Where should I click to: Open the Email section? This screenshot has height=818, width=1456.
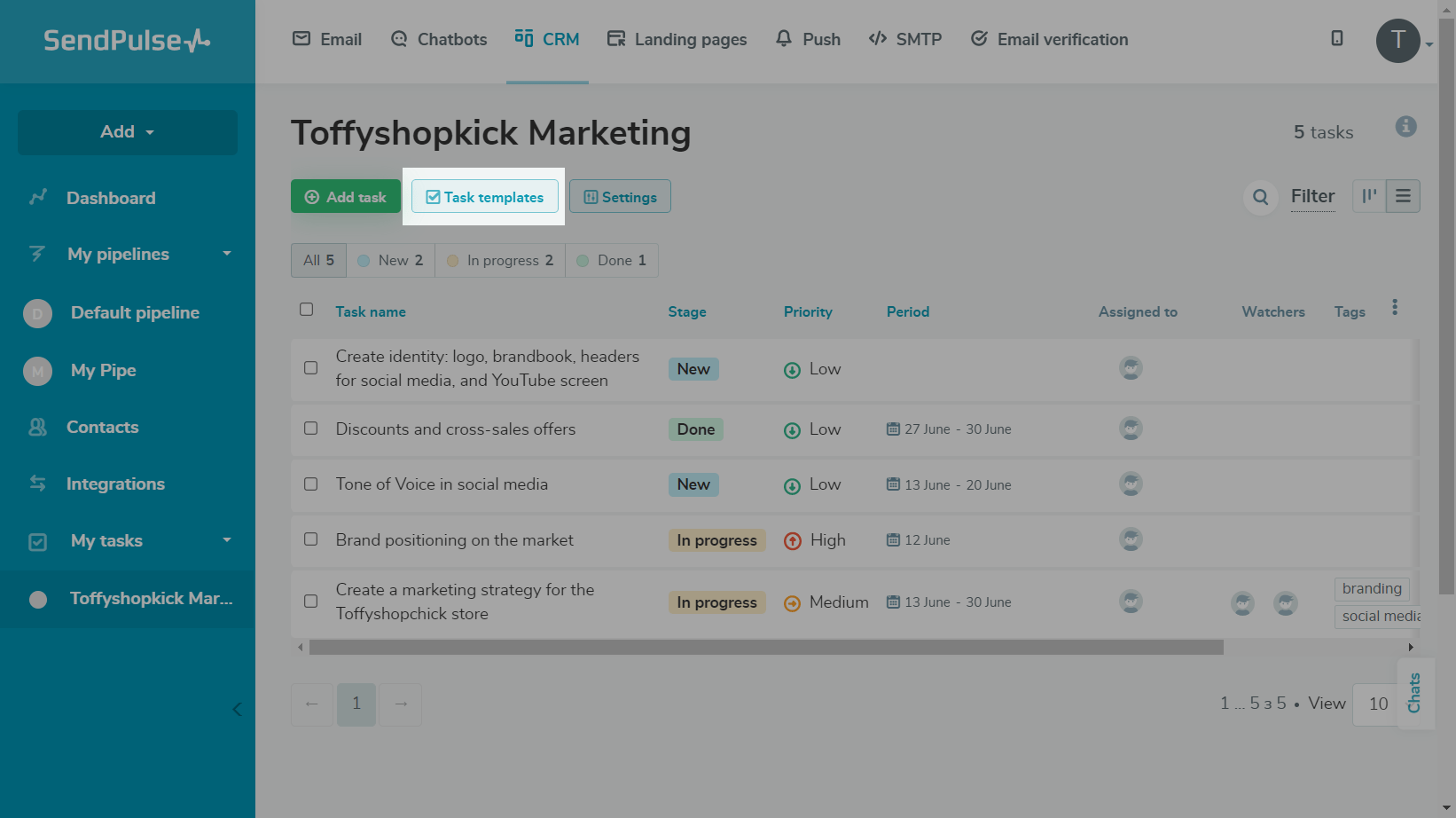point(327,39)
